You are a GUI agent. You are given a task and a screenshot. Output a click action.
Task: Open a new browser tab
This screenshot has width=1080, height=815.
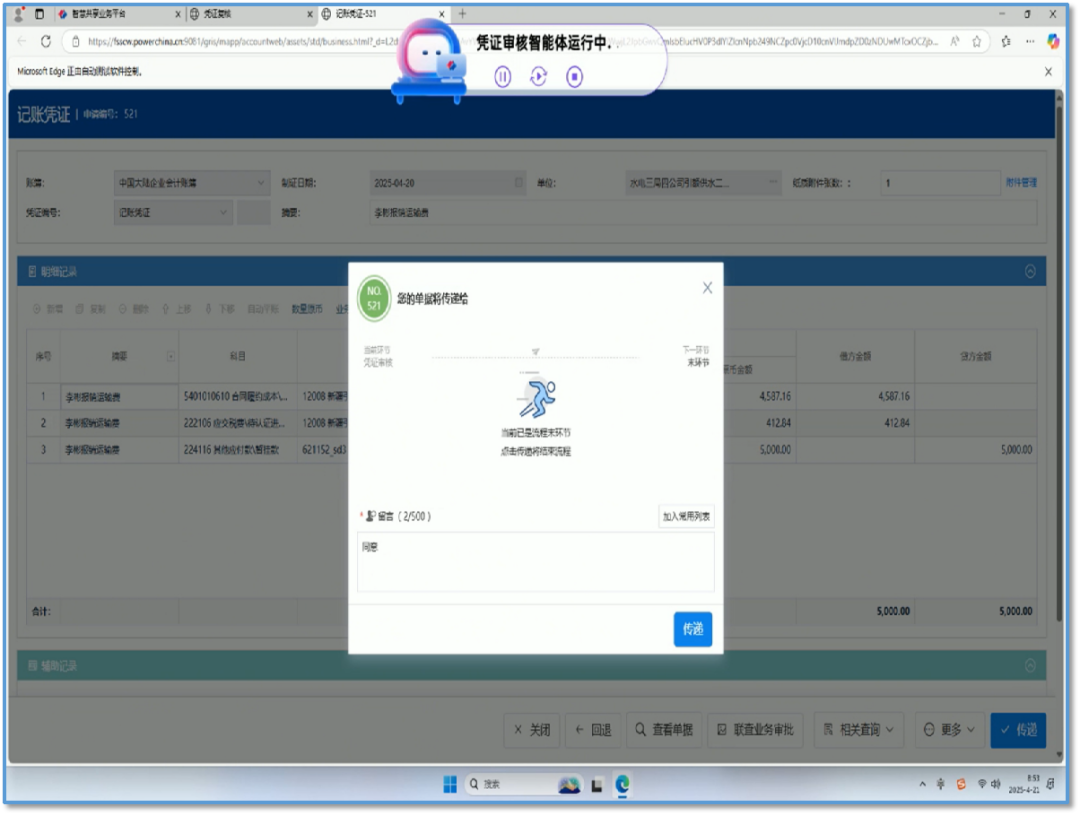point(462,14)
